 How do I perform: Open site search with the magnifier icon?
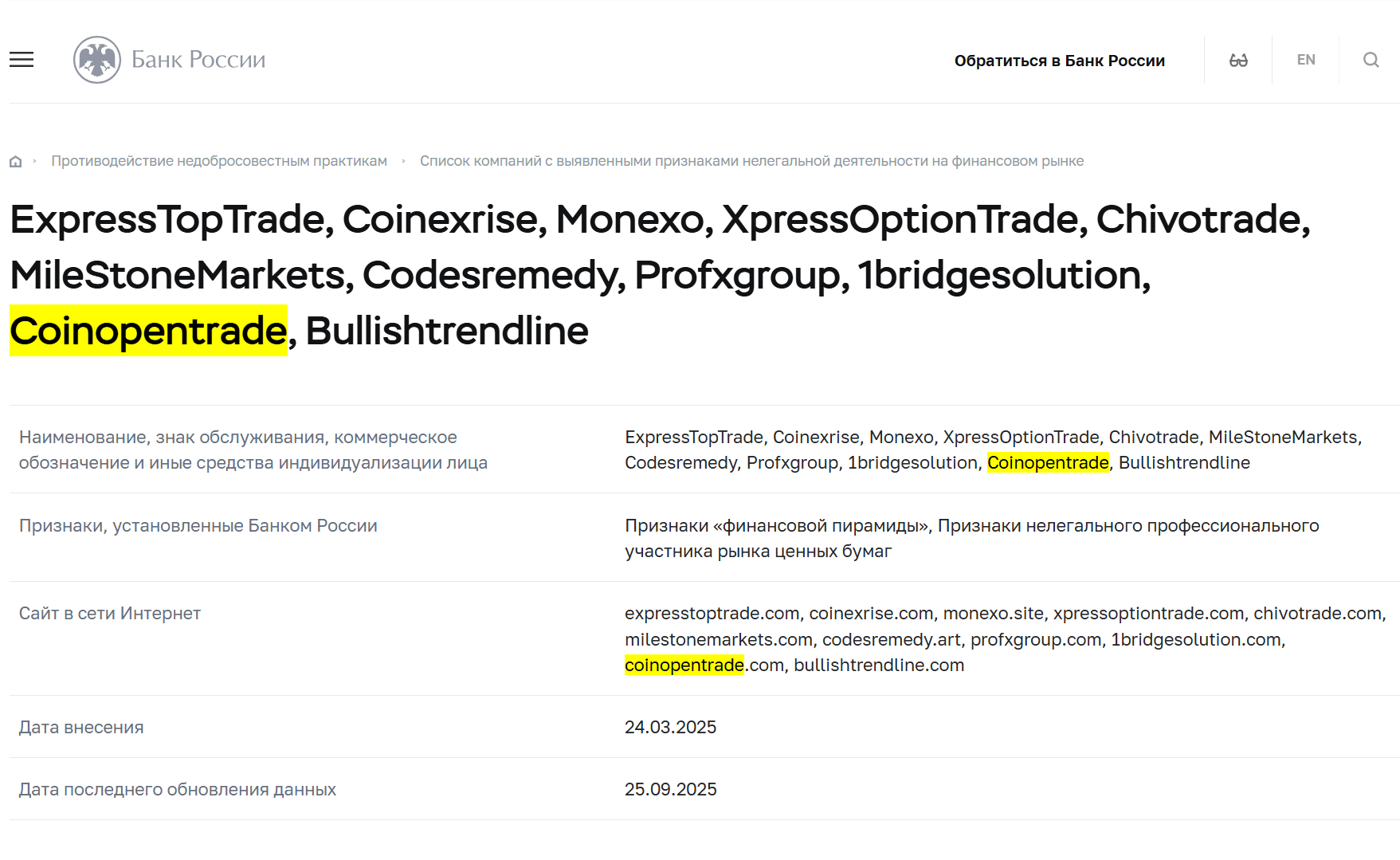pyautogui.click(x=1371, y=60)
